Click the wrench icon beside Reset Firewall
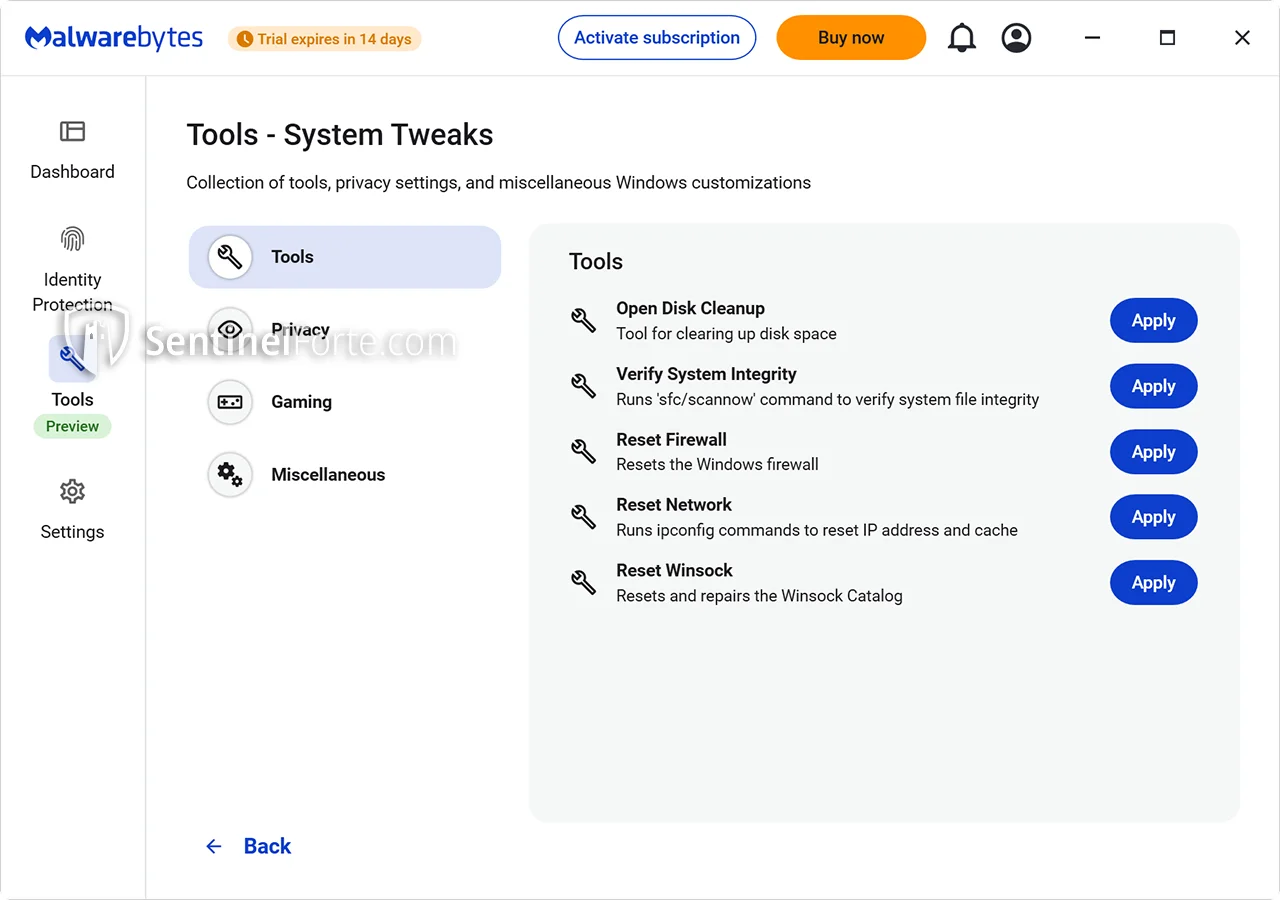The width and height of the screenshot is (1280, 900). pos(583,451)
